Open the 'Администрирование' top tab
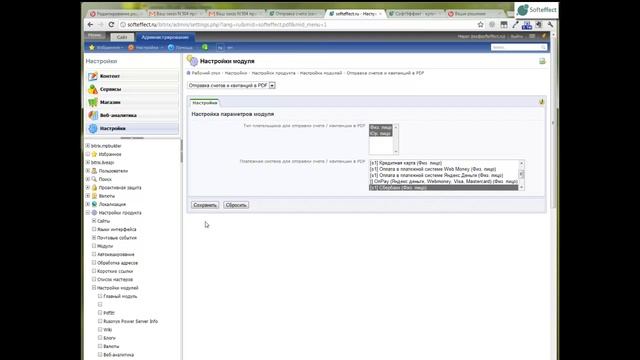This screenshot has height=360, width=640. [165, 37]
